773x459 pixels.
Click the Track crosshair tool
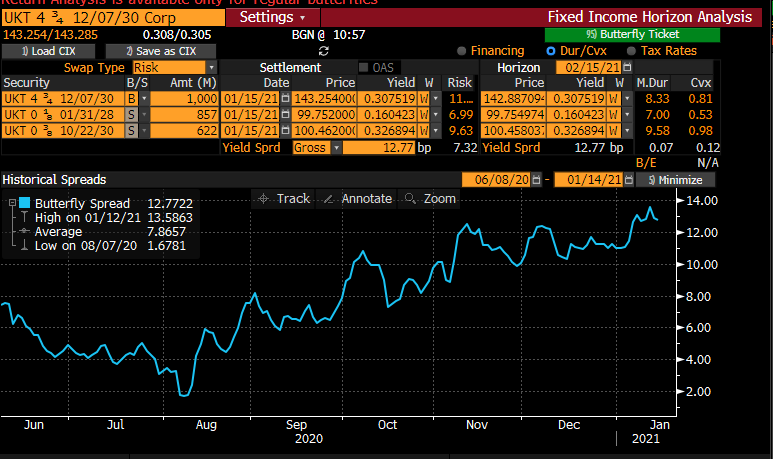point(283,199)
